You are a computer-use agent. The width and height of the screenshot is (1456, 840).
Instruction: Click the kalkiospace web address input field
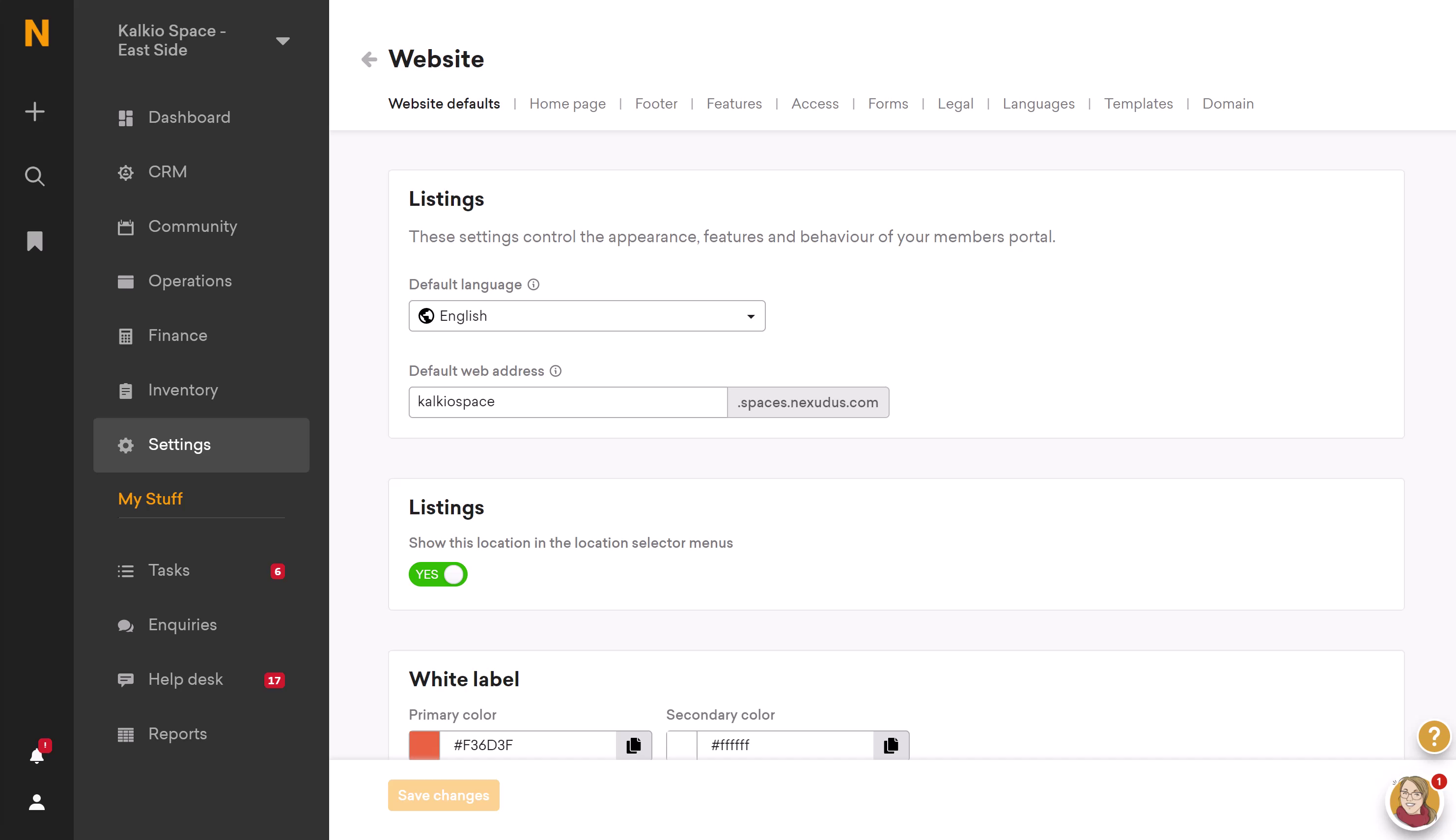pos(568,401)
